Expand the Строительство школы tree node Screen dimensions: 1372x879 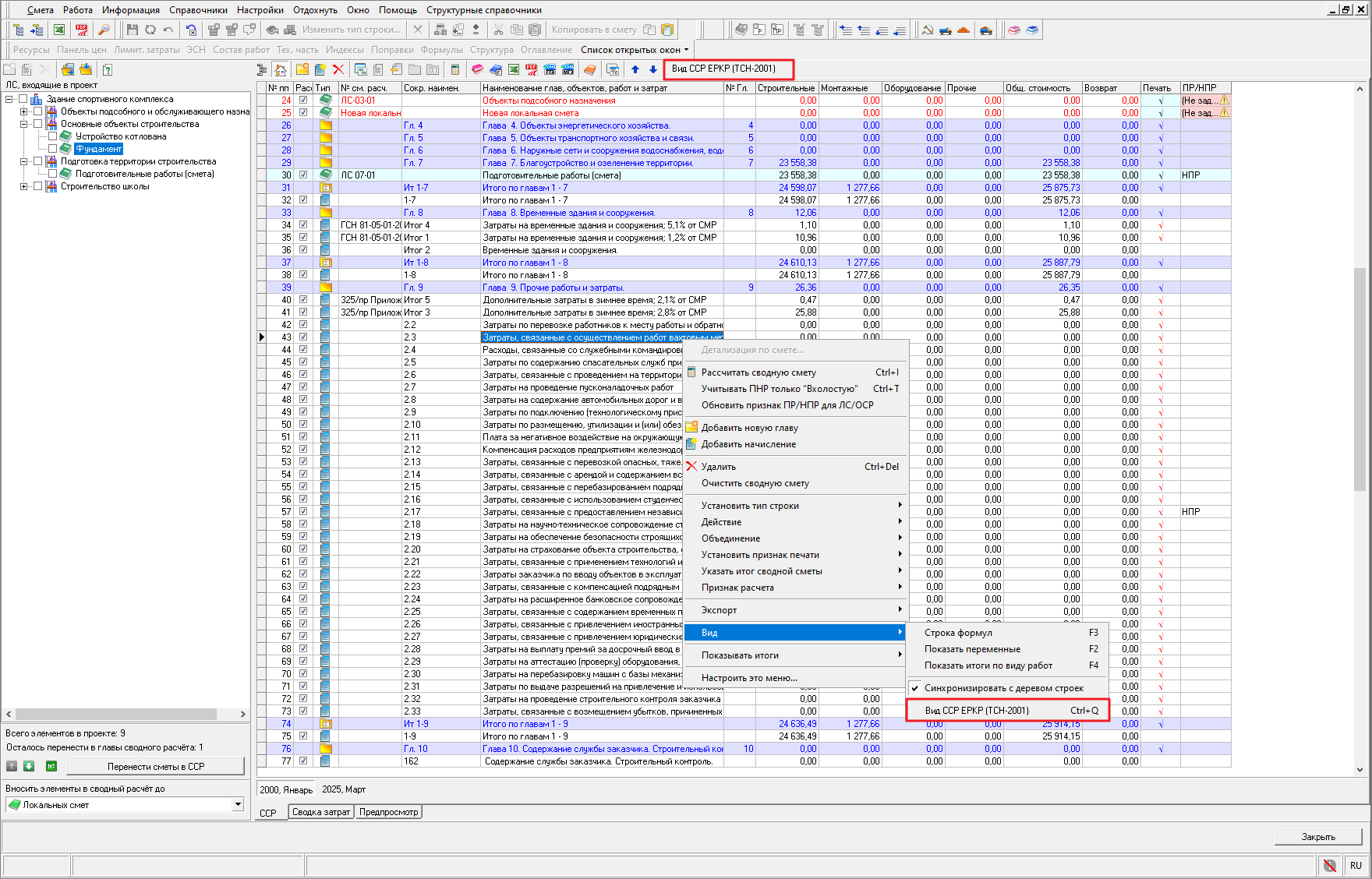tap(24, 186)
